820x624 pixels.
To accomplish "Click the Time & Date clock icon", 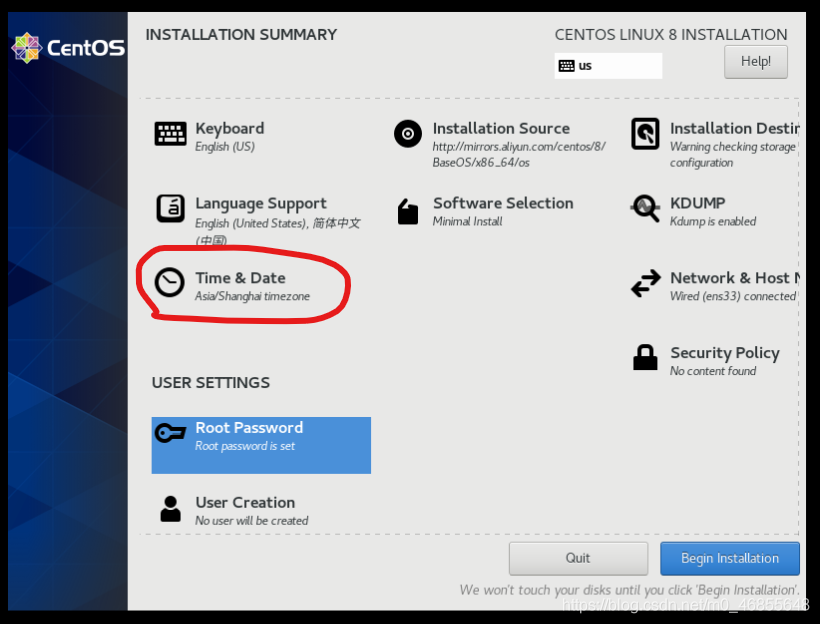I will coord(169,282).
